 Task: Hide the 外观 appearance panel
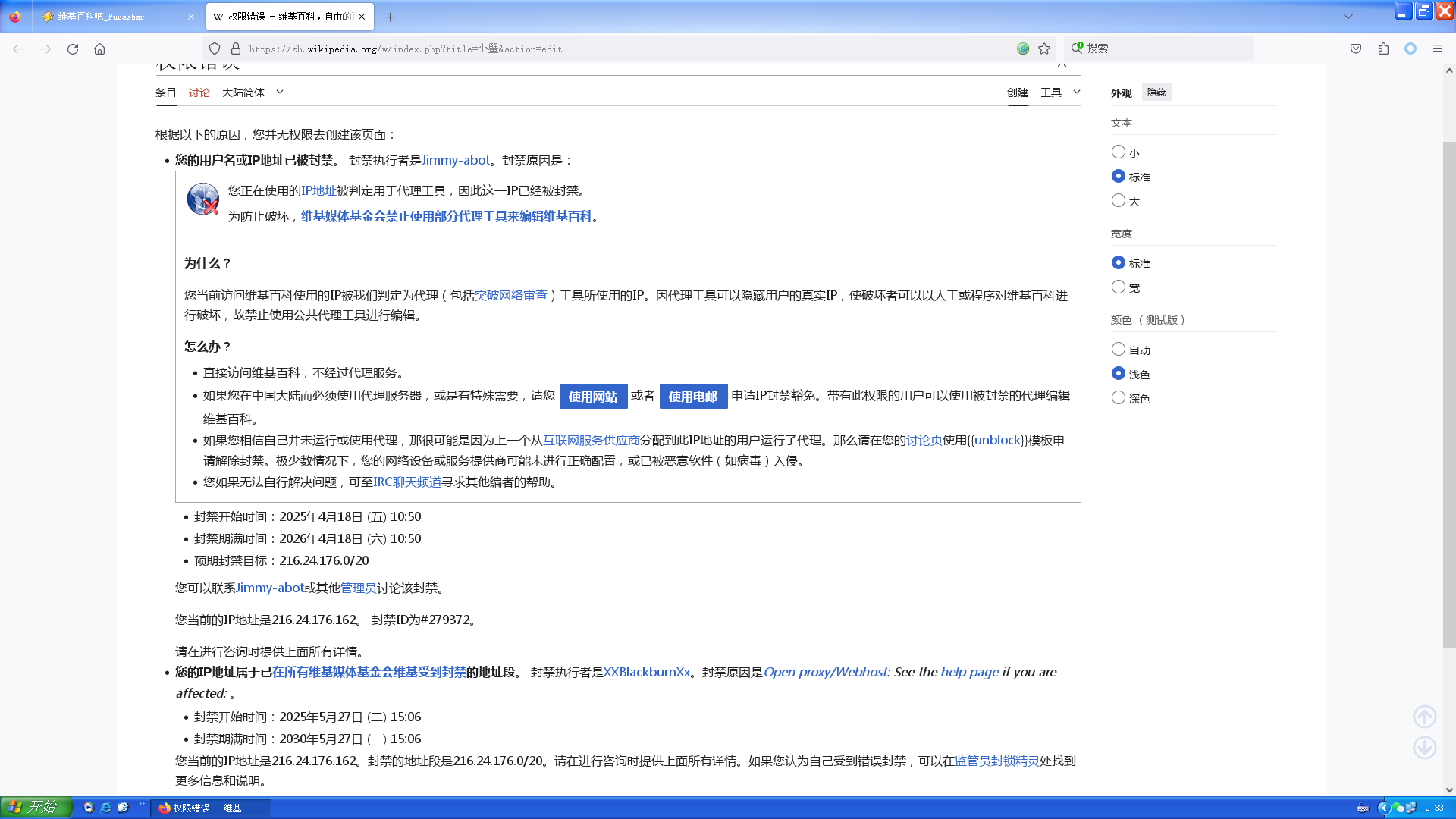pos(1156,92)
